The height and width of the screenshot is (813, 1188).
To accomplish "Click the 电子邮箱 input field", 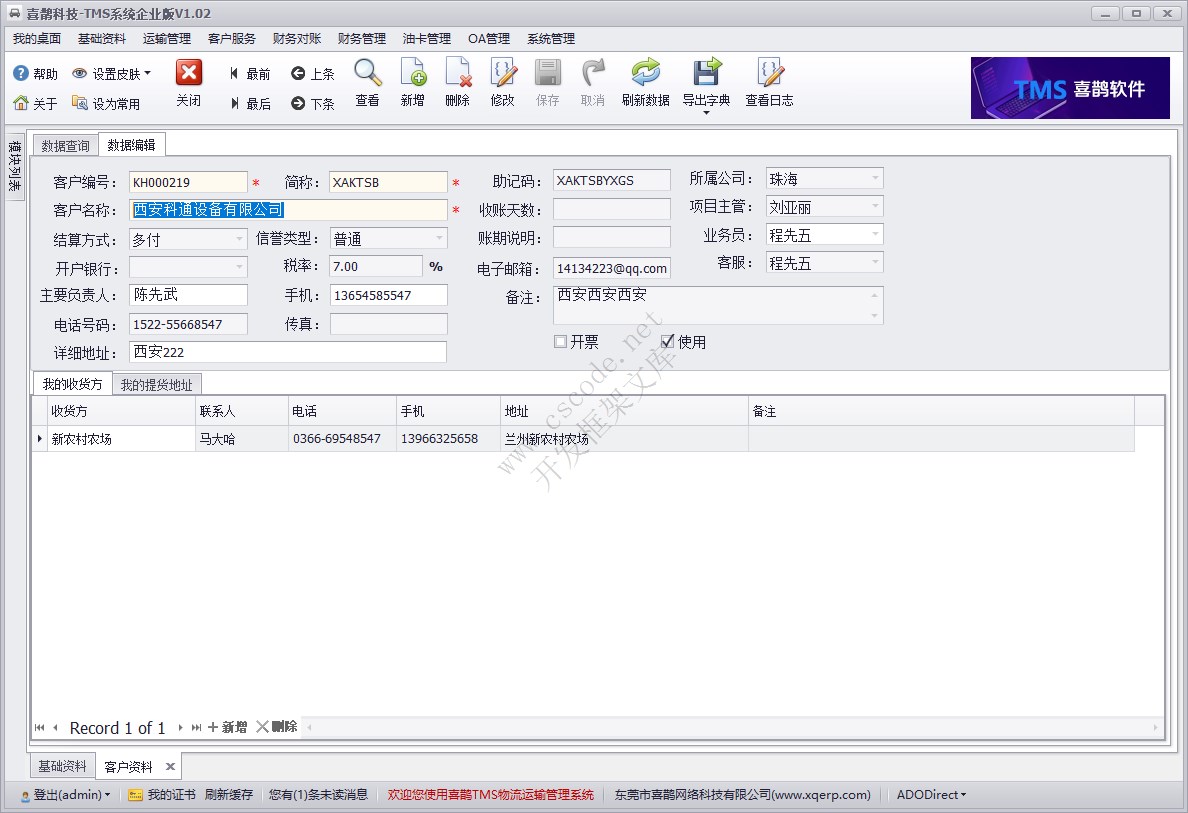I will coord(611,268).
